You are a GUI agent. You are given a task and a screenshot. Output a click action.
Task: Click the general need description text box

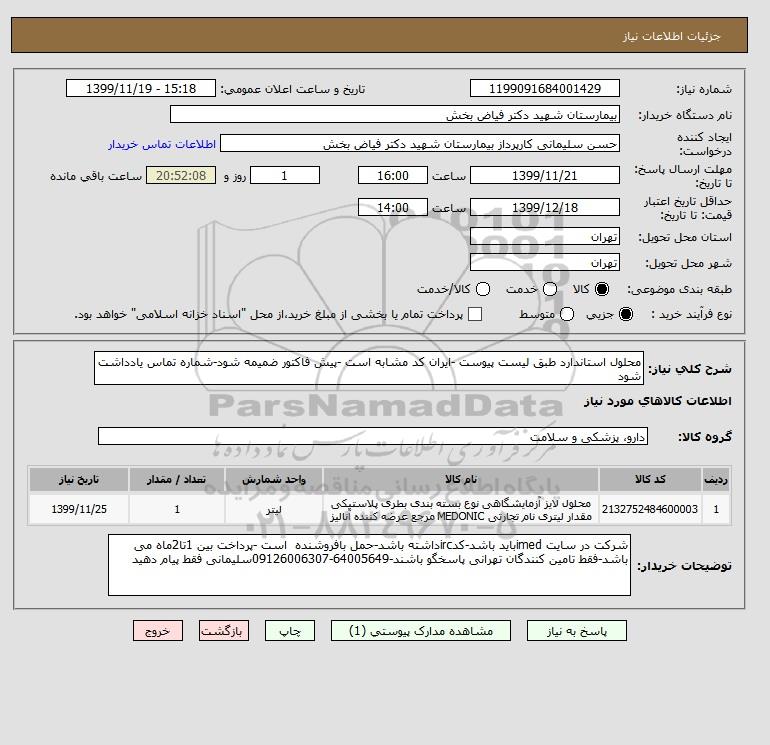(x=369, y=368)
